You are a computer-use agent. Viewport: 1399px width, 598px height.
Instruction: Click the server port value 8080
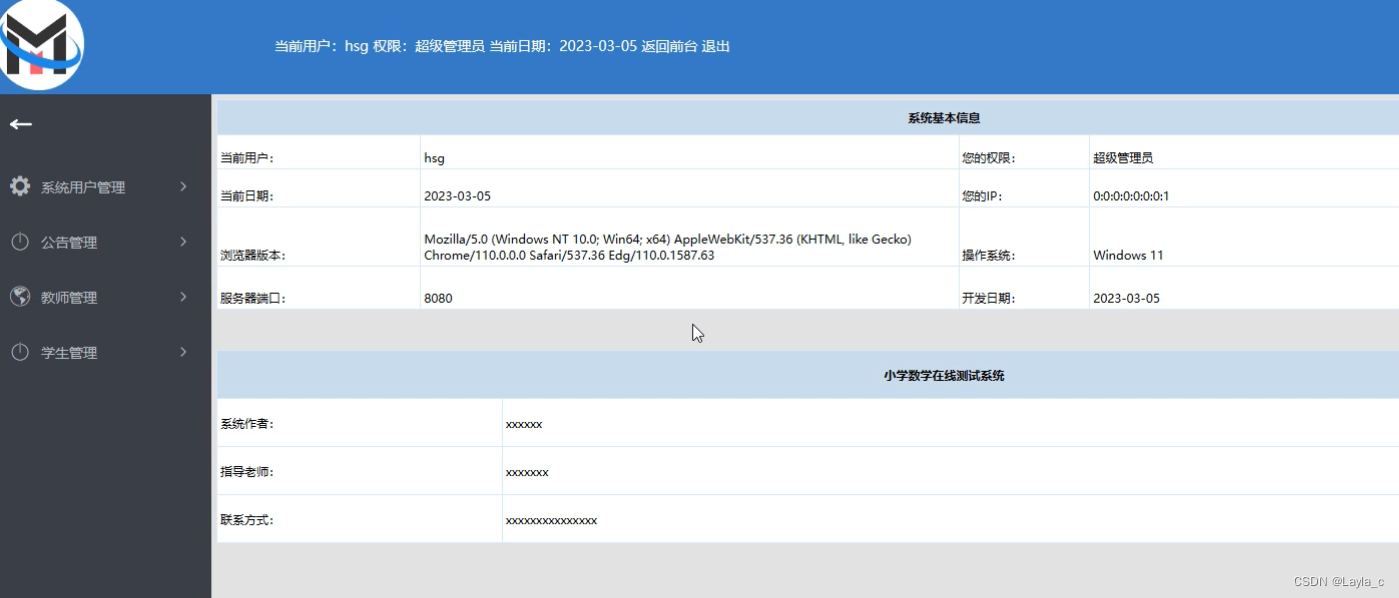tap(438, 298)
